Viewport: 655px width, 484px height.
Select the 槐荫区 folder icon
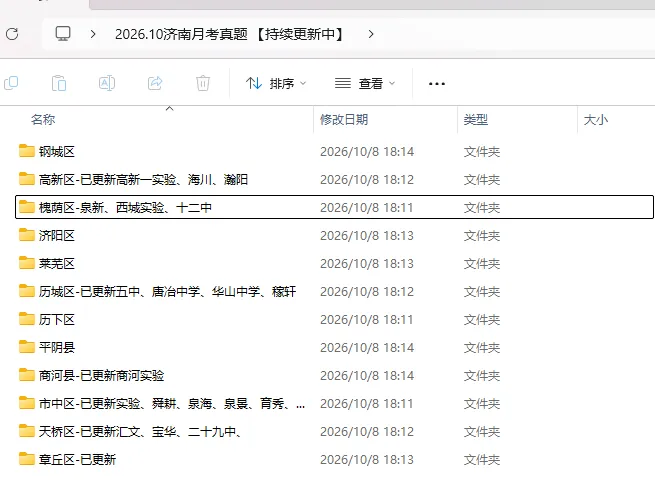(27, 207)
